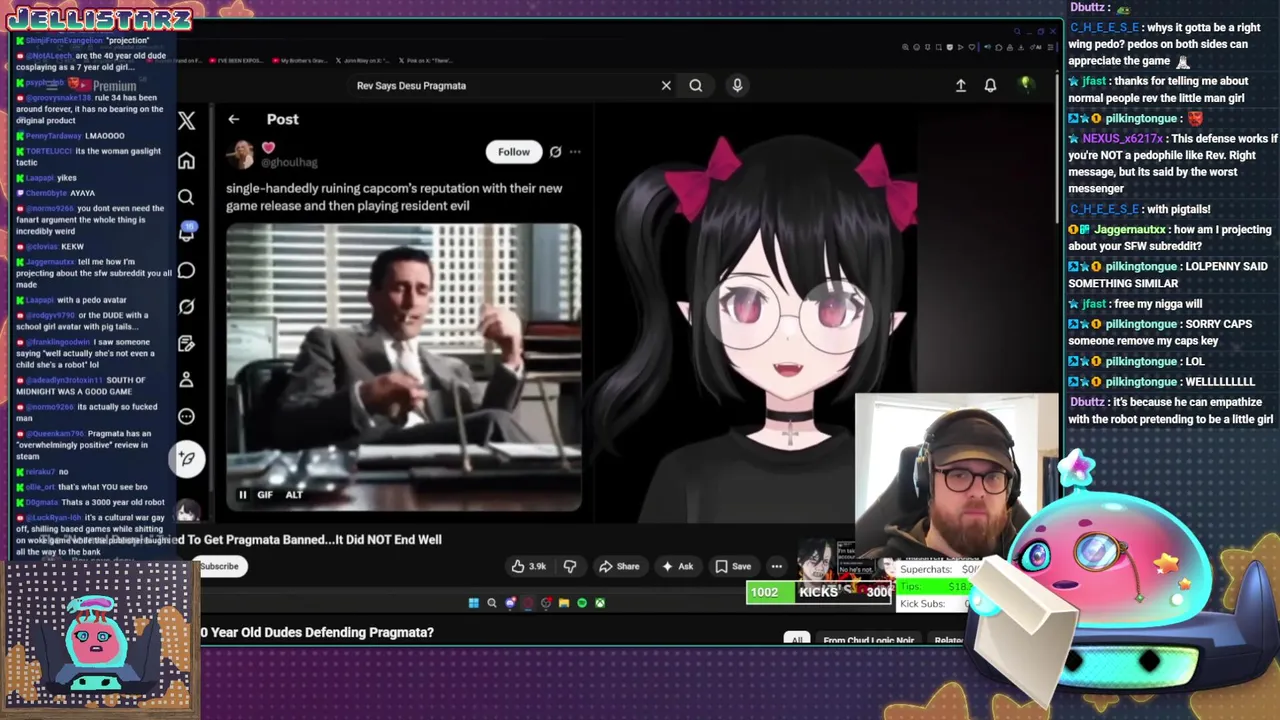This screenshot has height=720, width=1280.
Task: Open the YouTube create upload icon
Action: tap(961, 85)
